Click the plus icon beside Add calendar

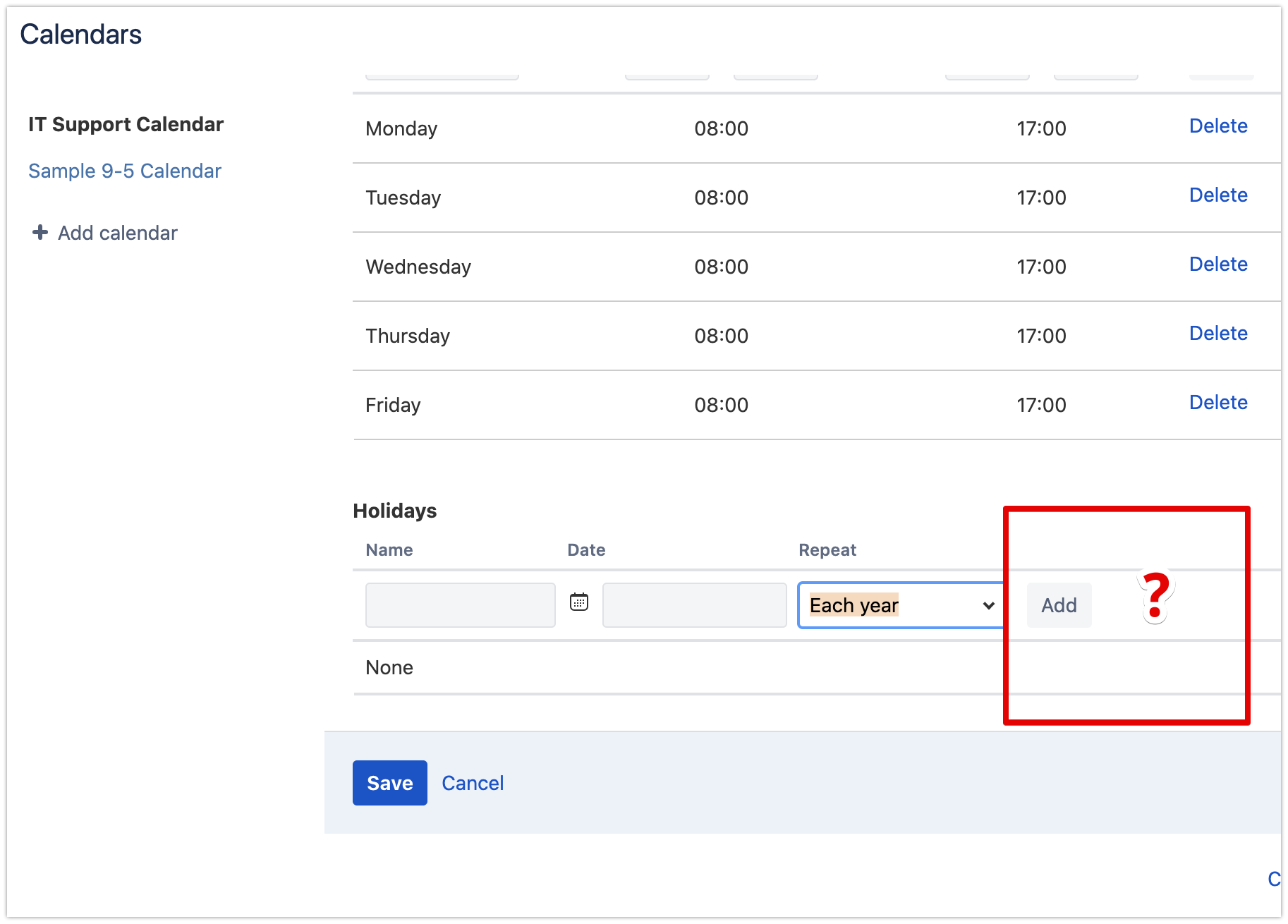tap(39, 233)
